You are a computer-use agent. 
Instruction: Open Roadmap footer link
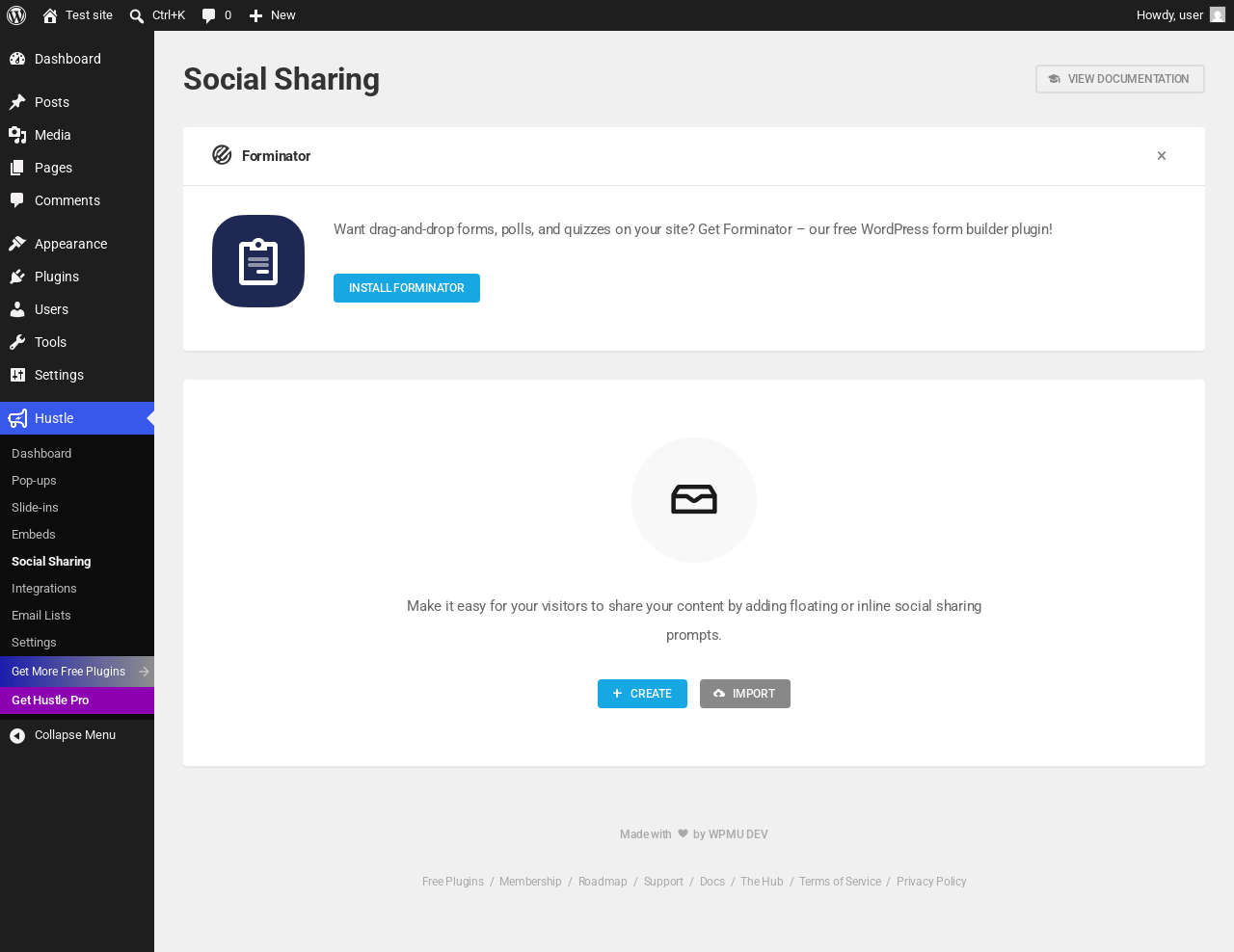tap(603, 882)
